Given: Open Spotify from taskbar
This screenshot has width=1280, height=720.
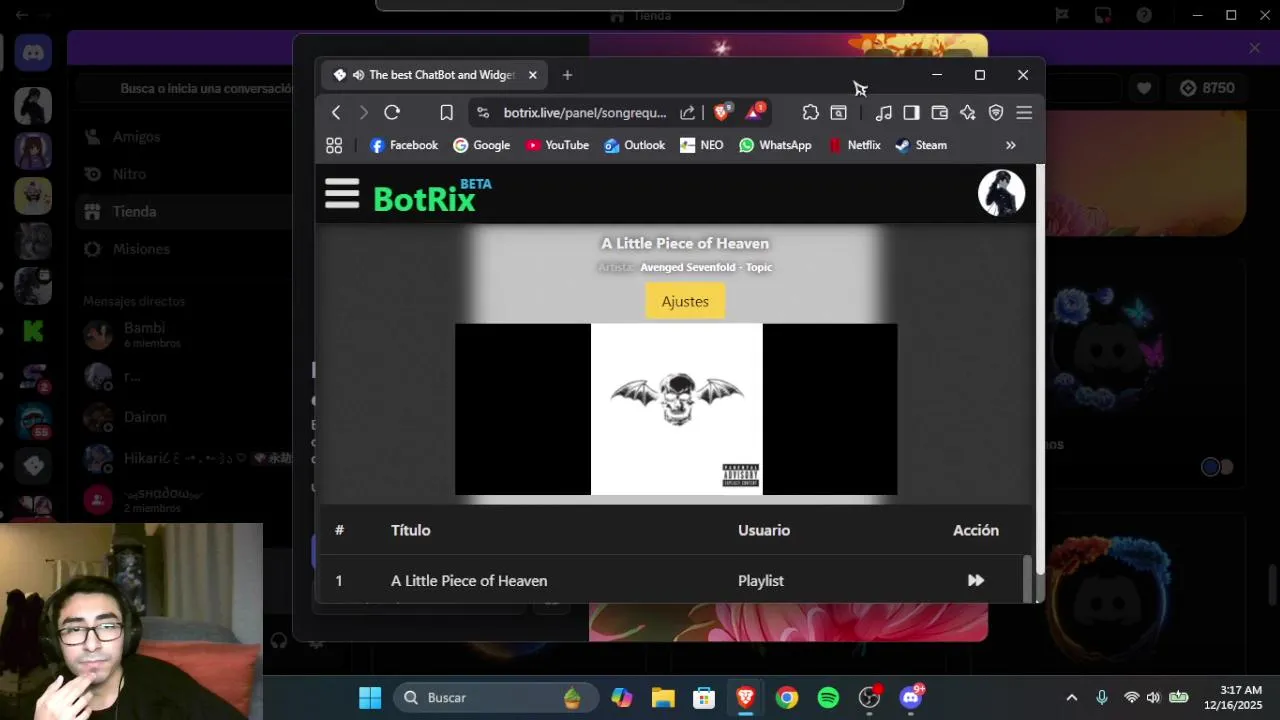Looking at the screenshot, I should click(828, 697).
